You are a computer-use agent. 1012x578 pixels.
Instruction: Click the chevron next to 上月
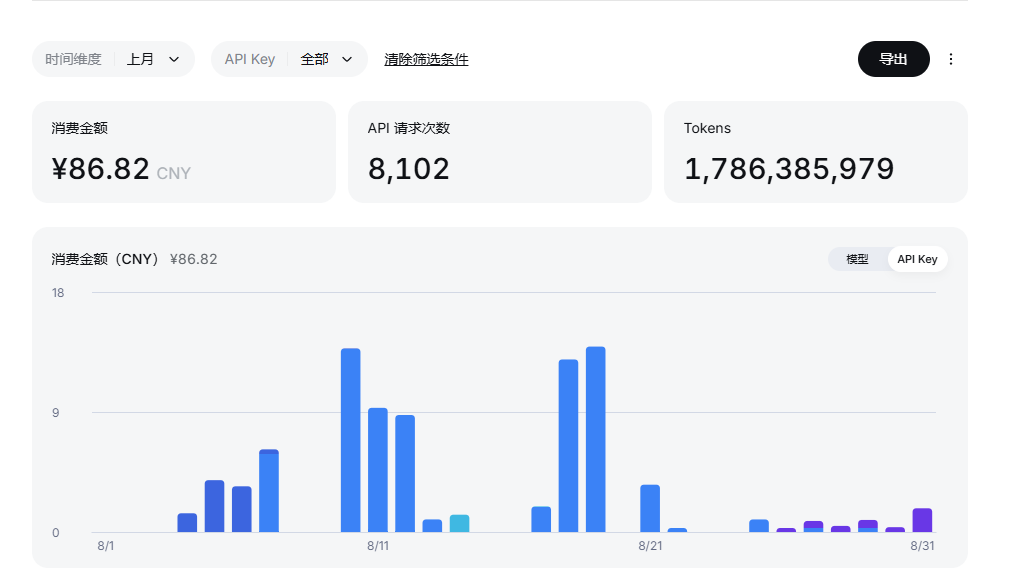coord(174,59)
